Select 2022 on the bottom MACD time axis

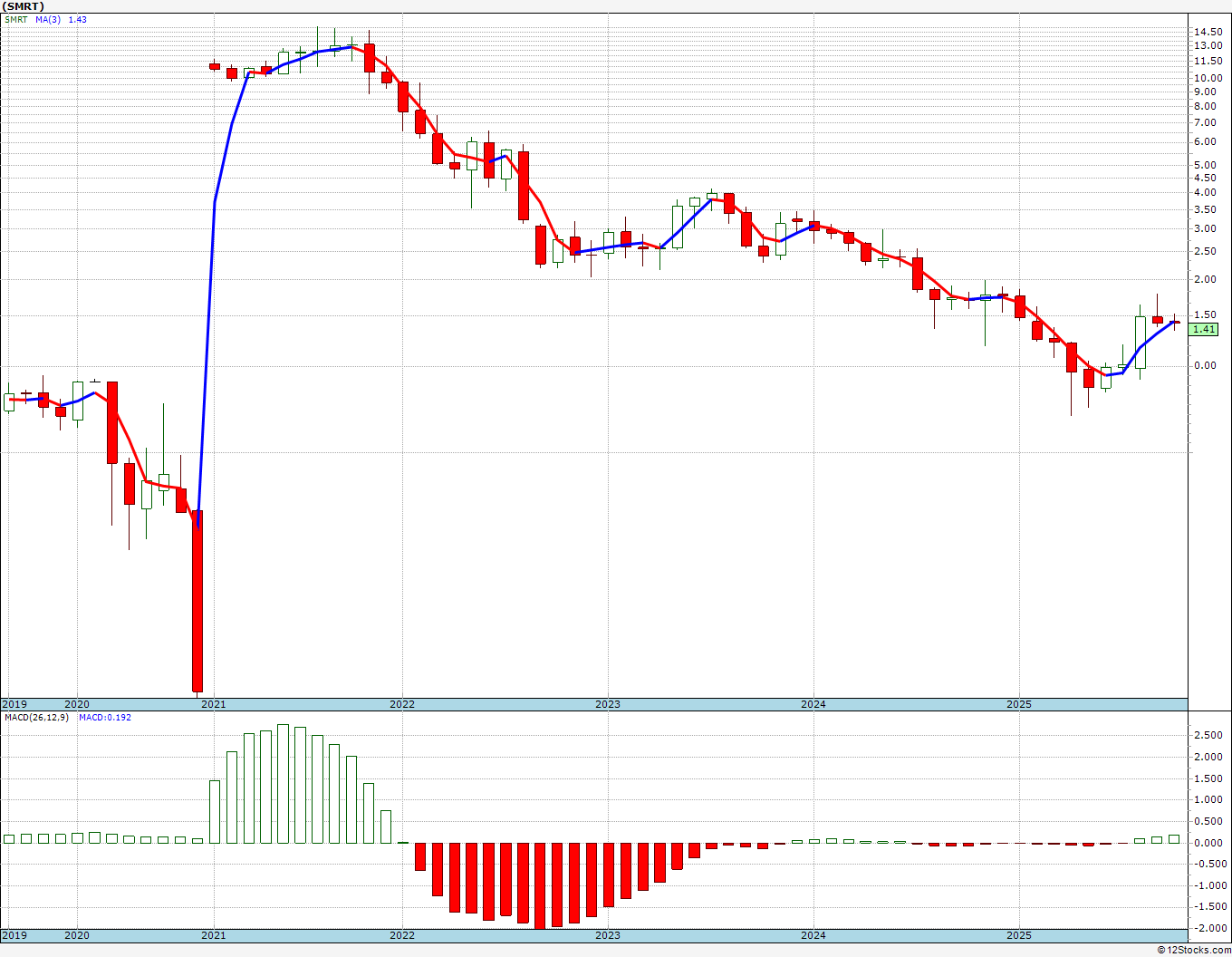pyautogui.click(x=402, y=935)
